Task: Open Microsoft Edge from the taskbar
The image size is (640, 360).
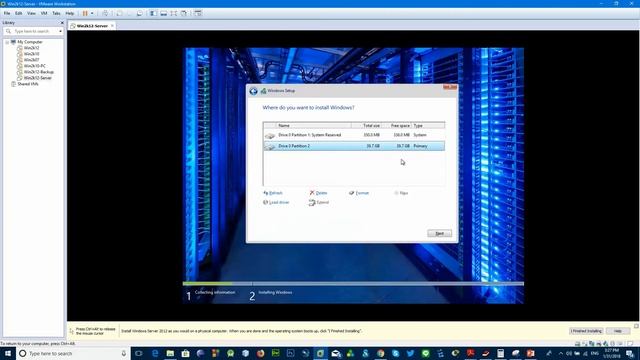Action: (155, 353)
